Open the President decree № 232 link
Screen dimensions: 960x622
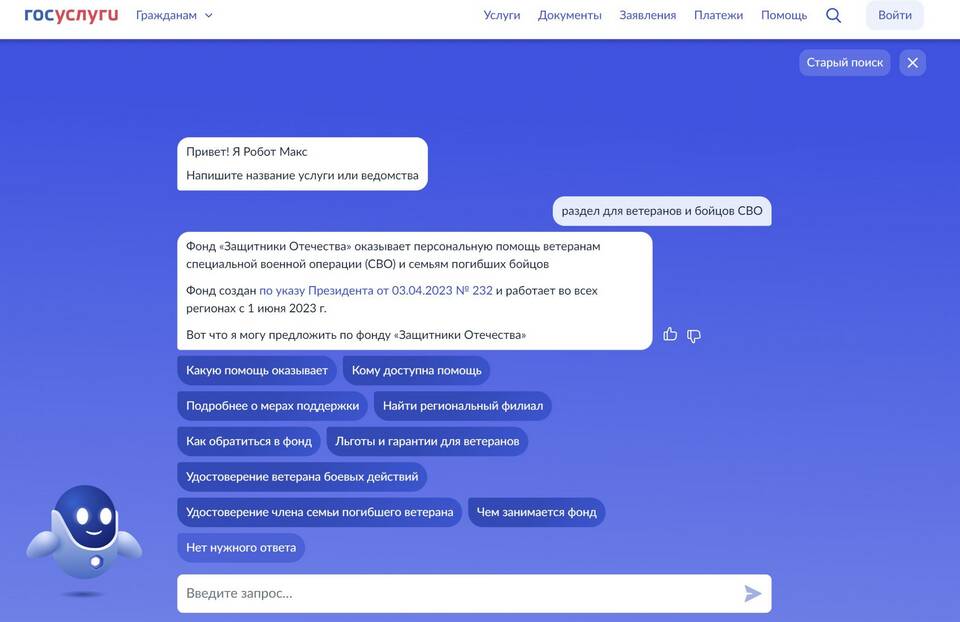tap(375, 291)
